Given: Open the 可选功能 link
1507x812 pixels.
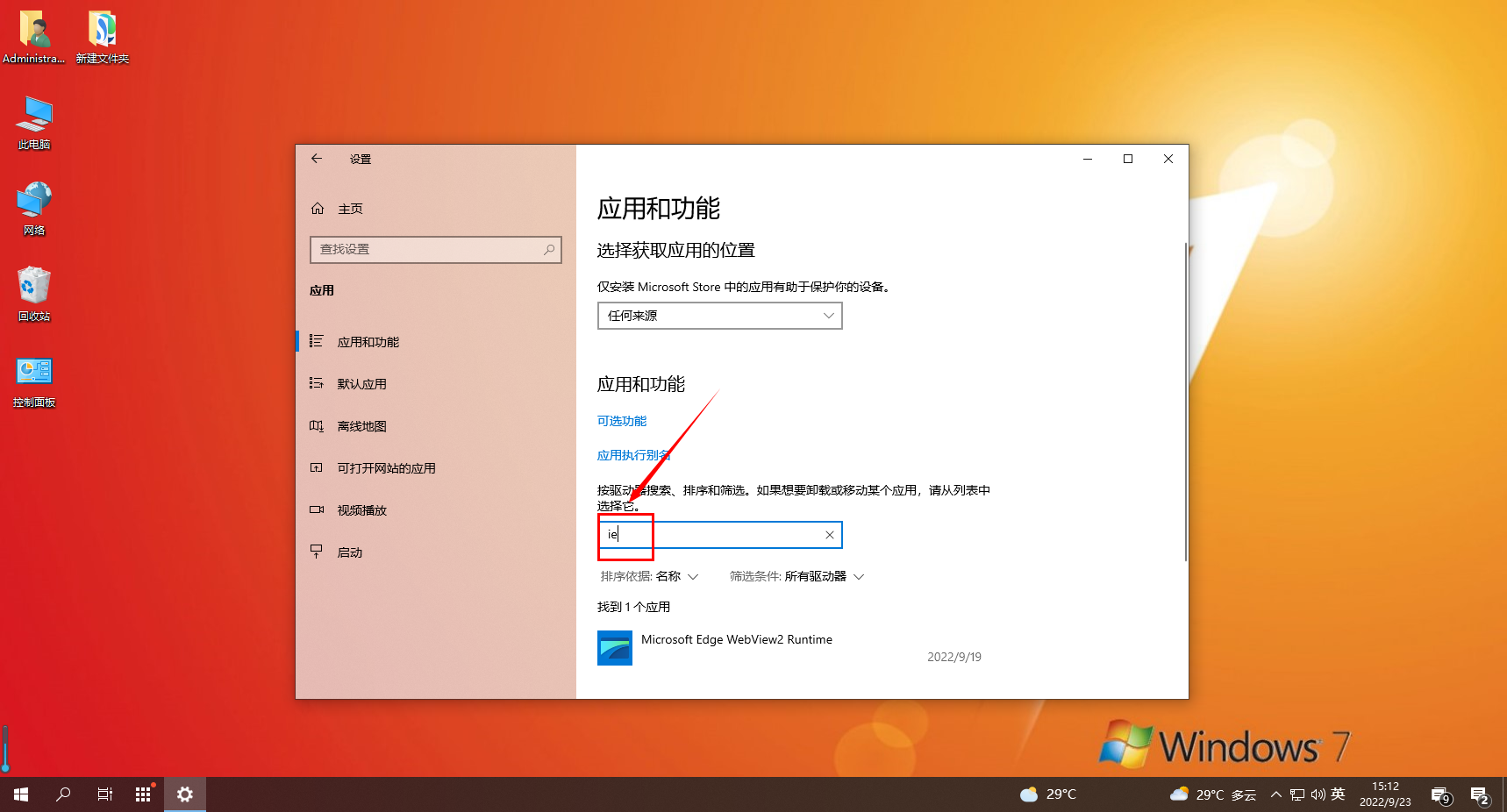Looking at the screenshot, I should point(621,421).
